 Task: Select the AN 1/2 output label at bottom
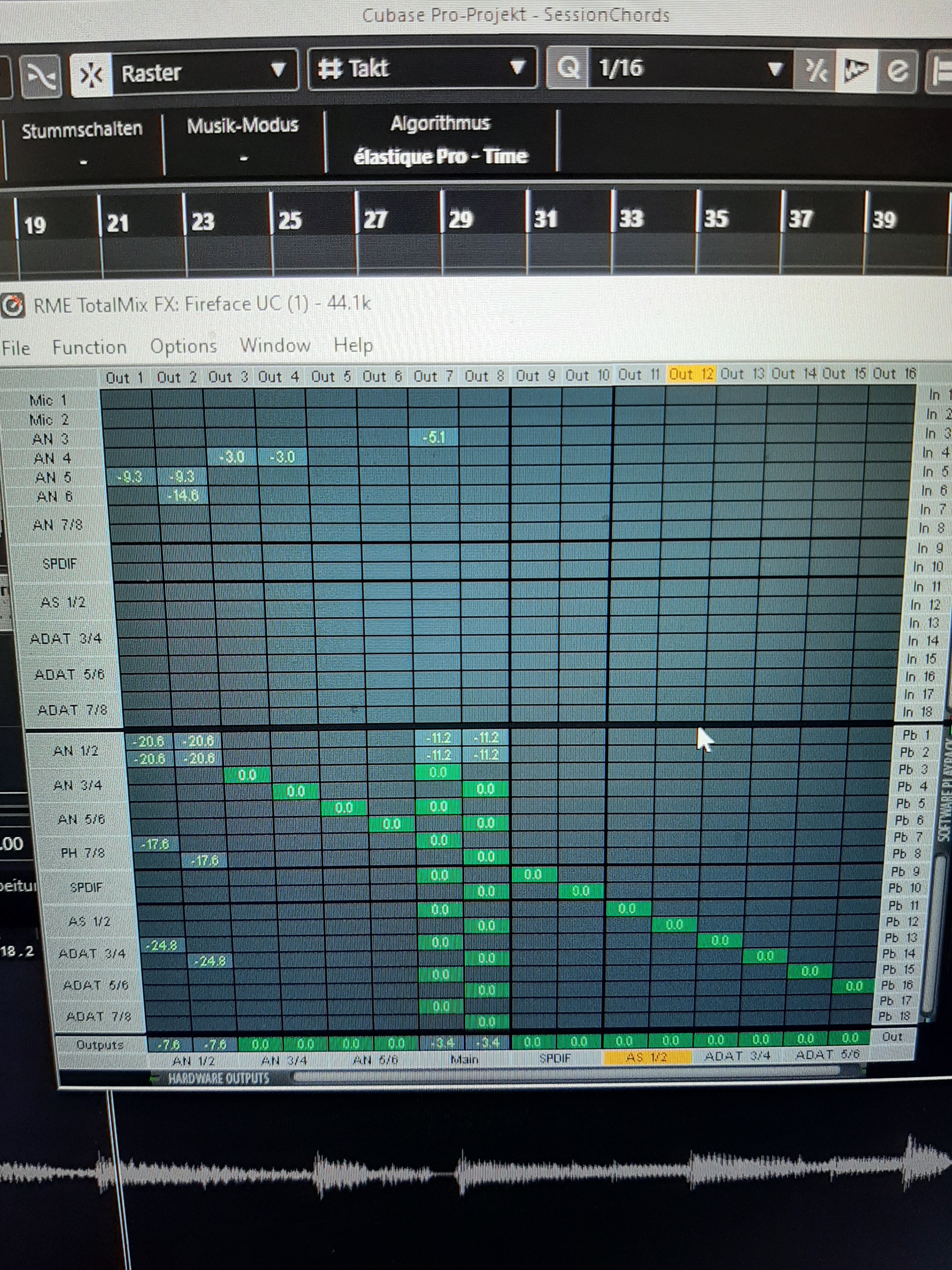tap(193, 1061)
